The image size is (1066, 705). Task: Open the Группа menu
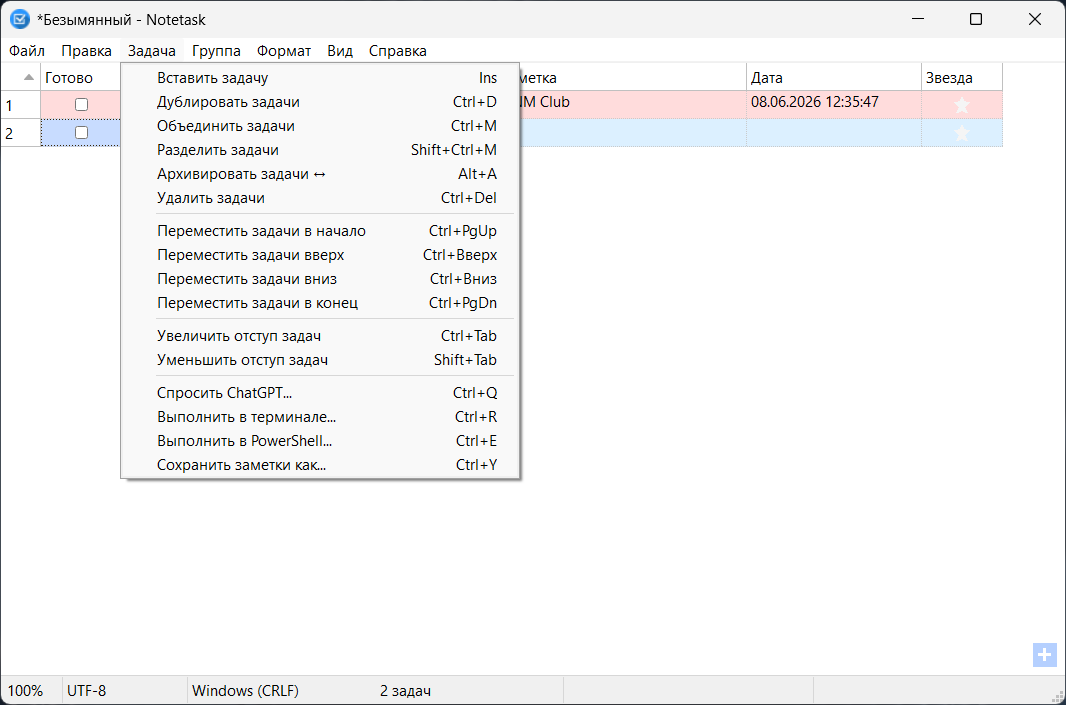coord(216,51)
